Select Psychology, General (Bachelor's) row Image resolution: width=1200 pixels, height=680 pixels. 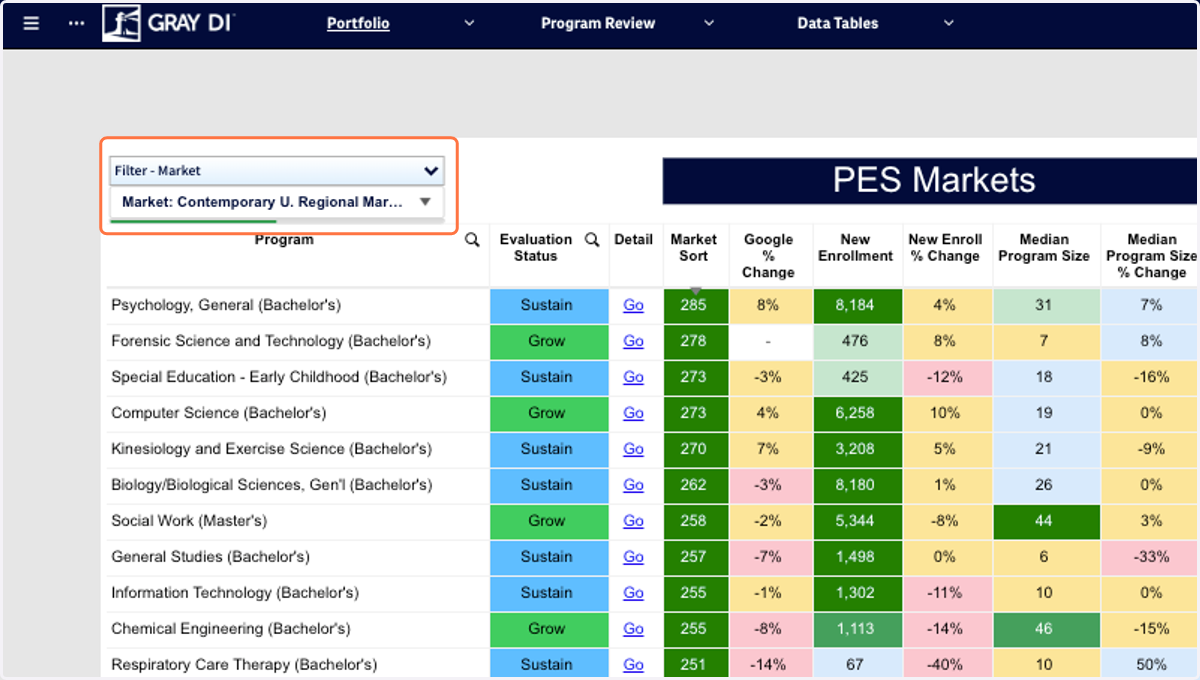pos(226,305)
